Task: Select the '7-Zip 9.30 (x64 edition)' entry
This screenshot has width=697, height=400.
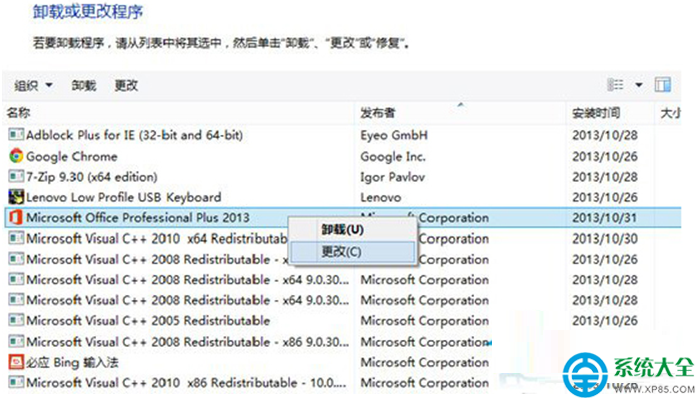Action: click(x=92, y=177)
